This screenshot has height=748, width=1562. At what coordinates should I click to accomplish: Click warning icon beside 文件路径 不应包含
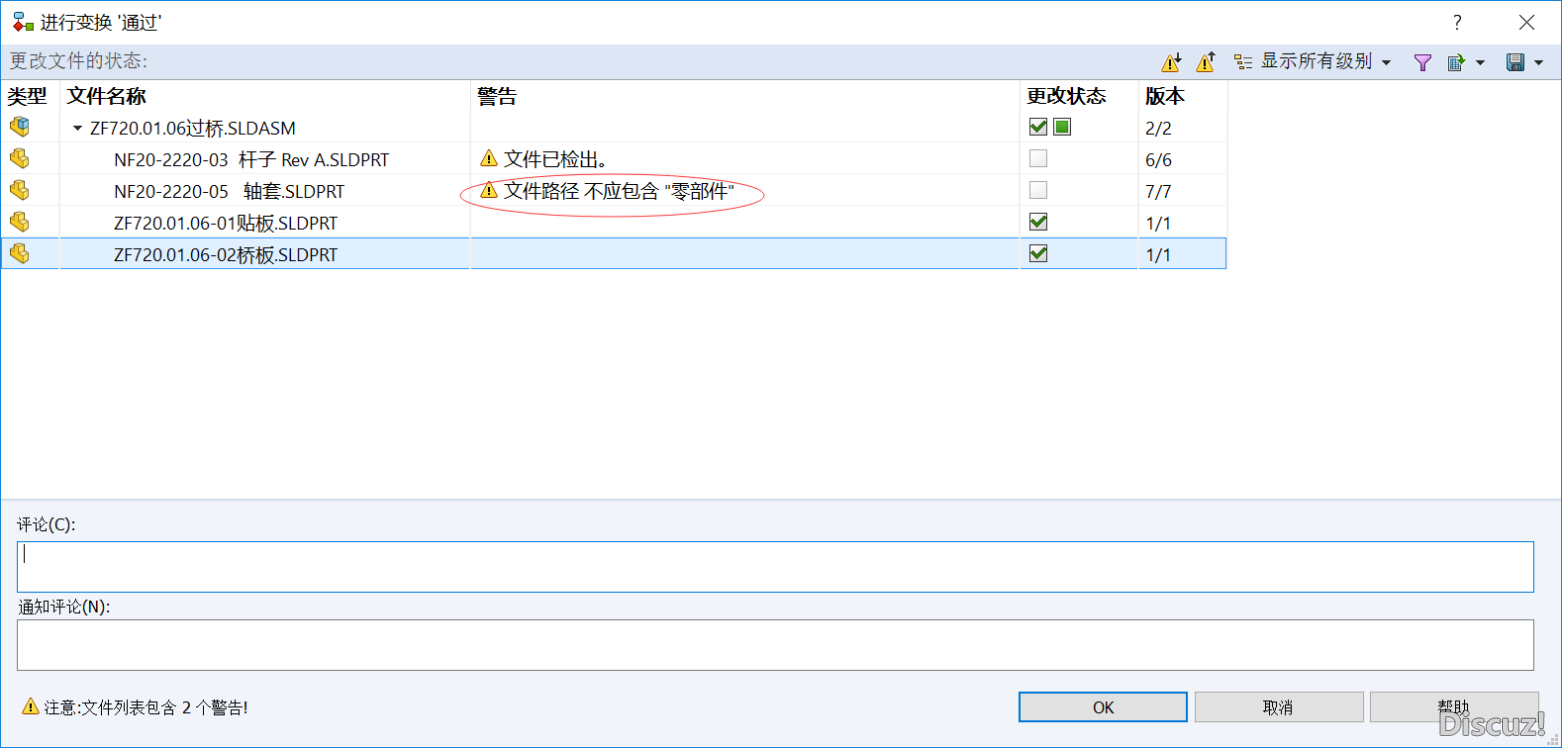click(x=488, y=190)
